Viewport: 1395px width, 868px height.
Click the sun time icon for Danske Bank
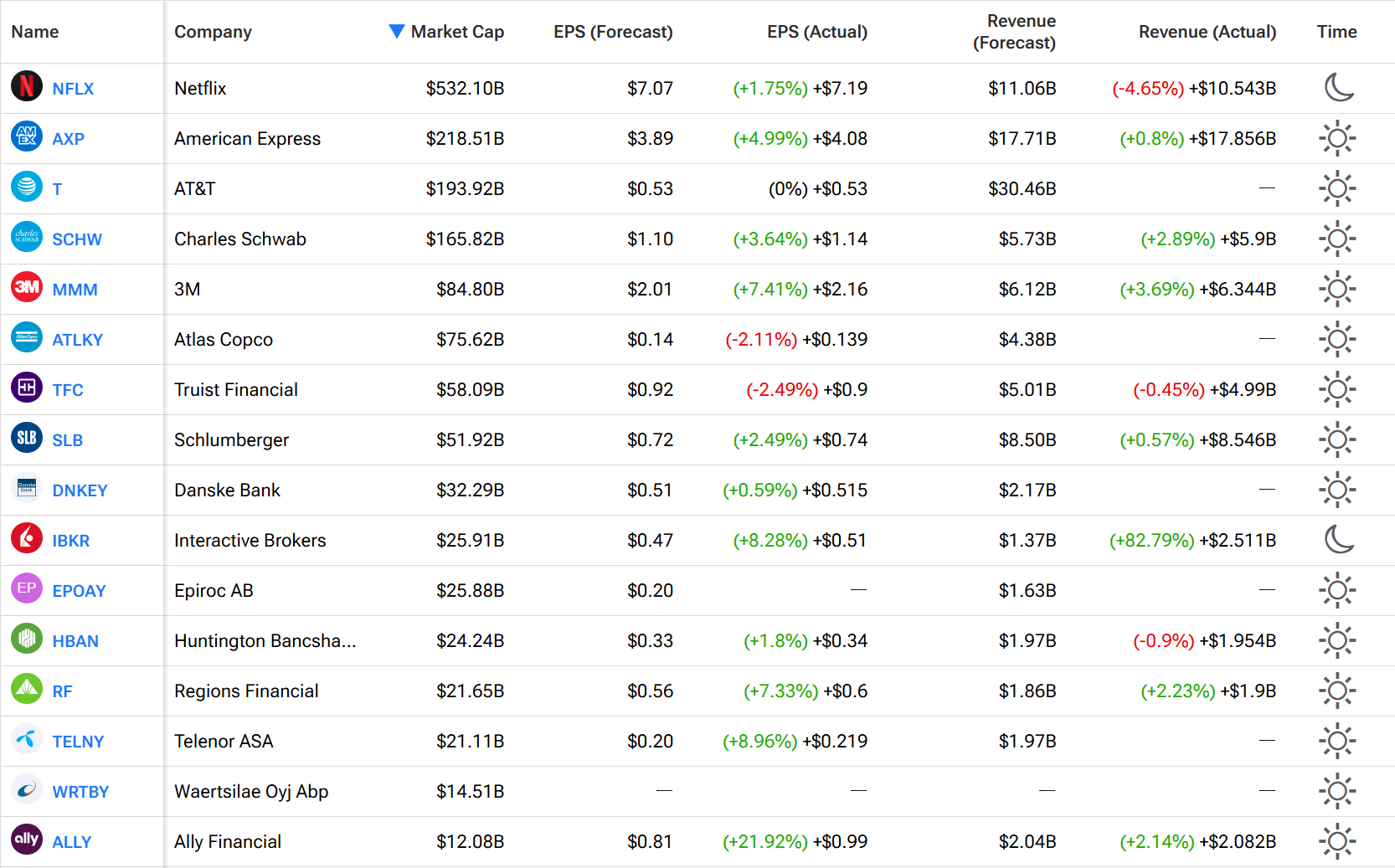point(1337,490)
